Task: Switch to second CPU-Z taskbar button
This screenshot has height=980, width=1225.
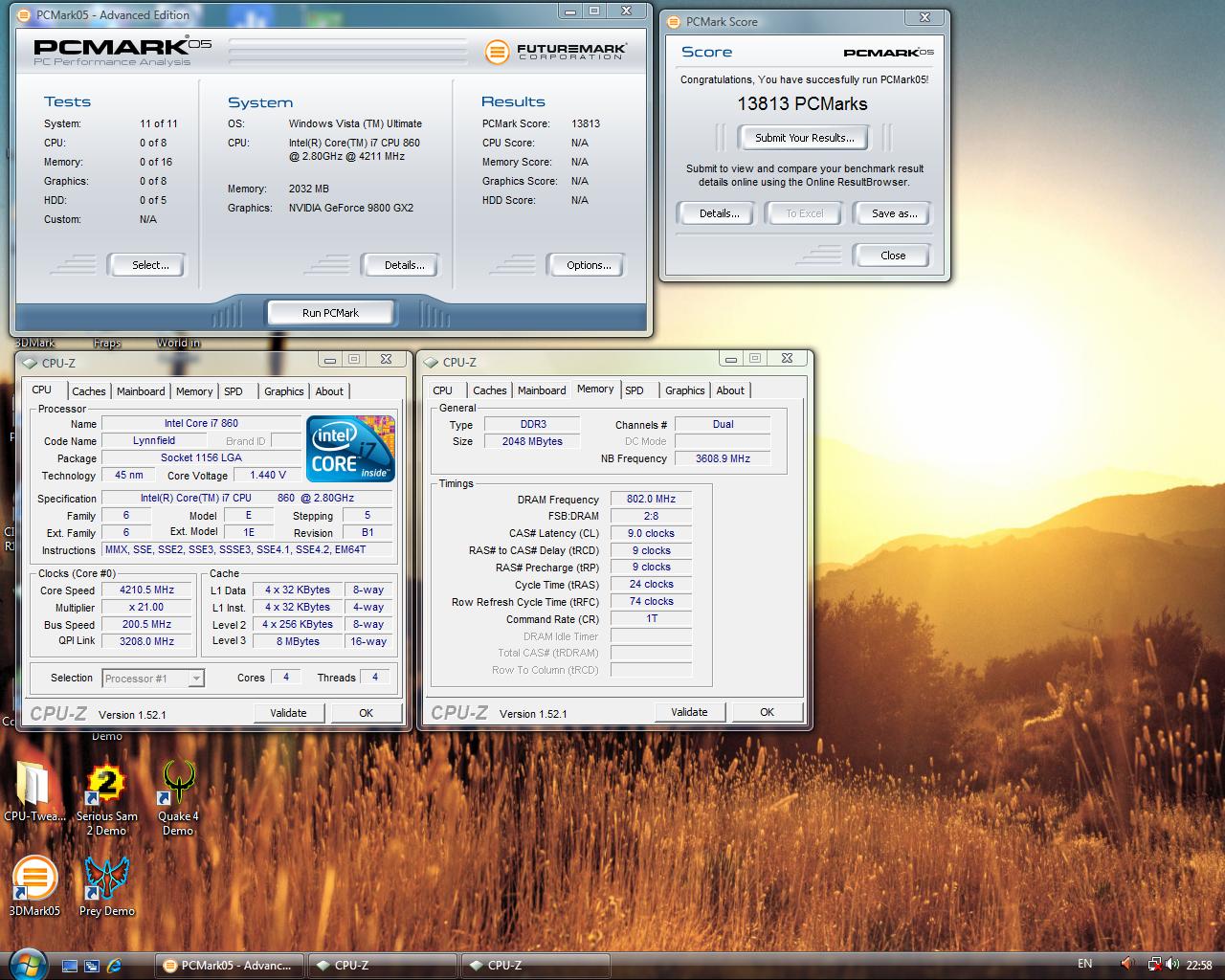Action: pos(535,966)
